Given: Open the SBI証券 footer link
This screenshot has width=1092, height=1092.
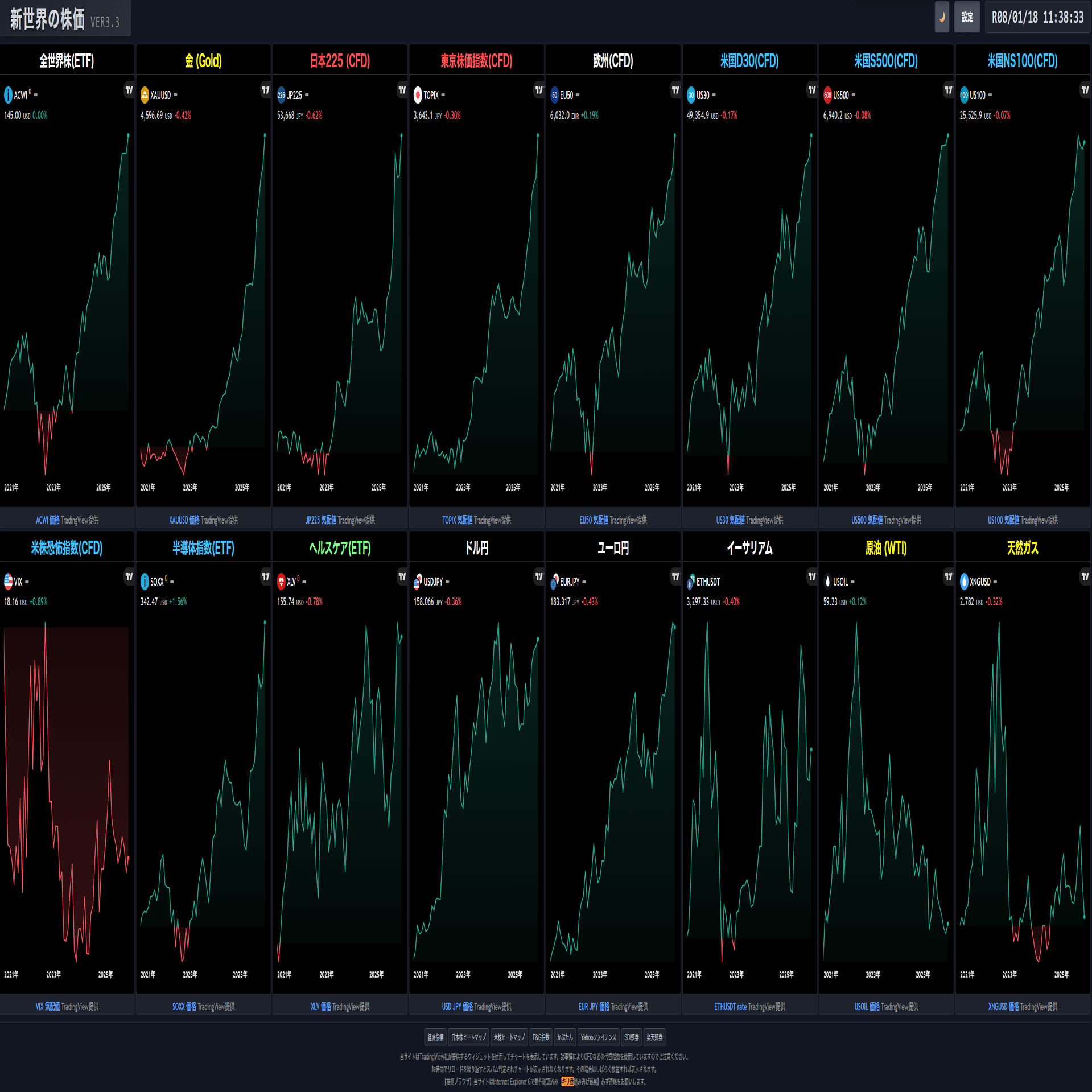Looking at the screenshot, I should tap(632, 1037).
